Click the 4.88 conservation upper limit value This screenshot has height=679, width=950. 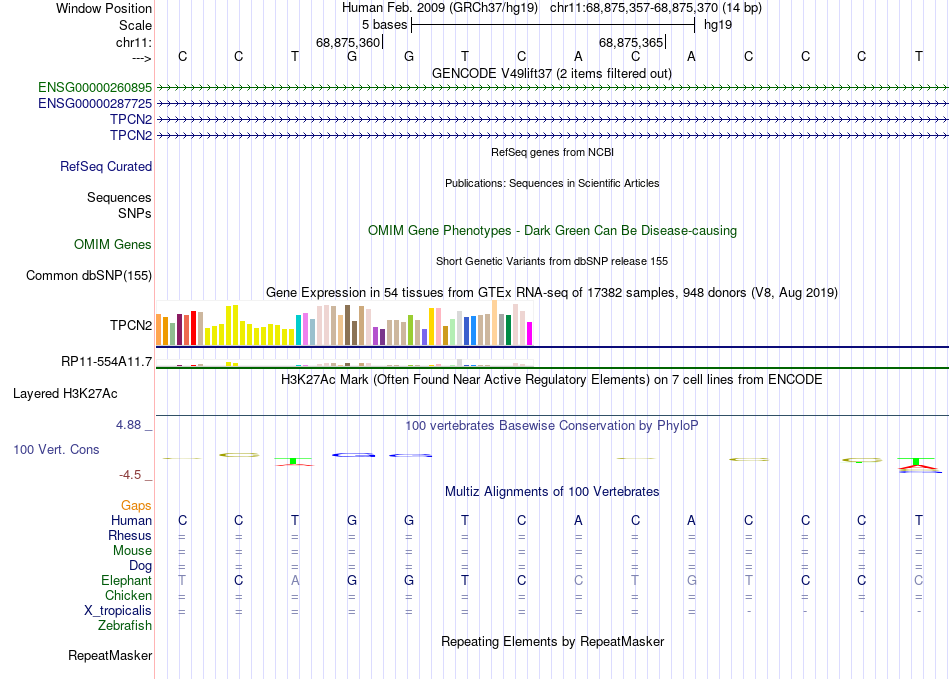click(x=128, y=425)
